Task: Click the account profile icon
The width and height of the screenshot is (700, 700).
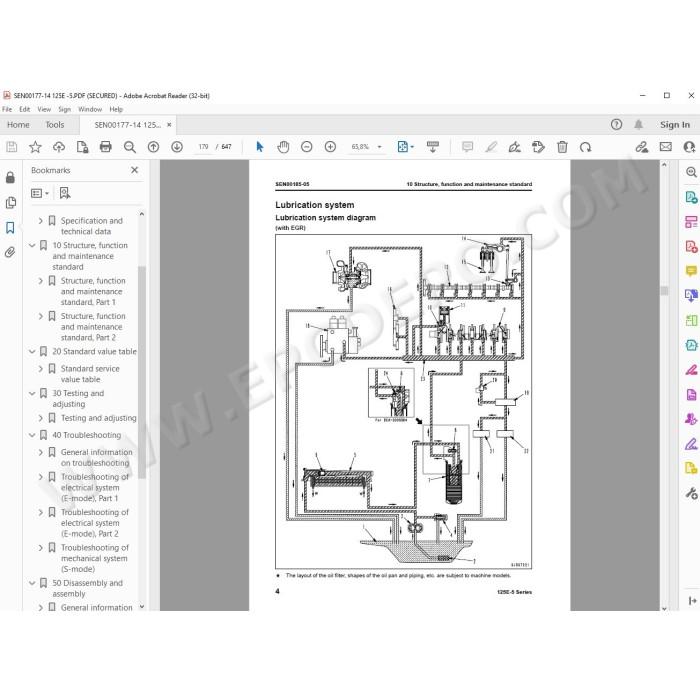Action: click(x=689, y=147)
